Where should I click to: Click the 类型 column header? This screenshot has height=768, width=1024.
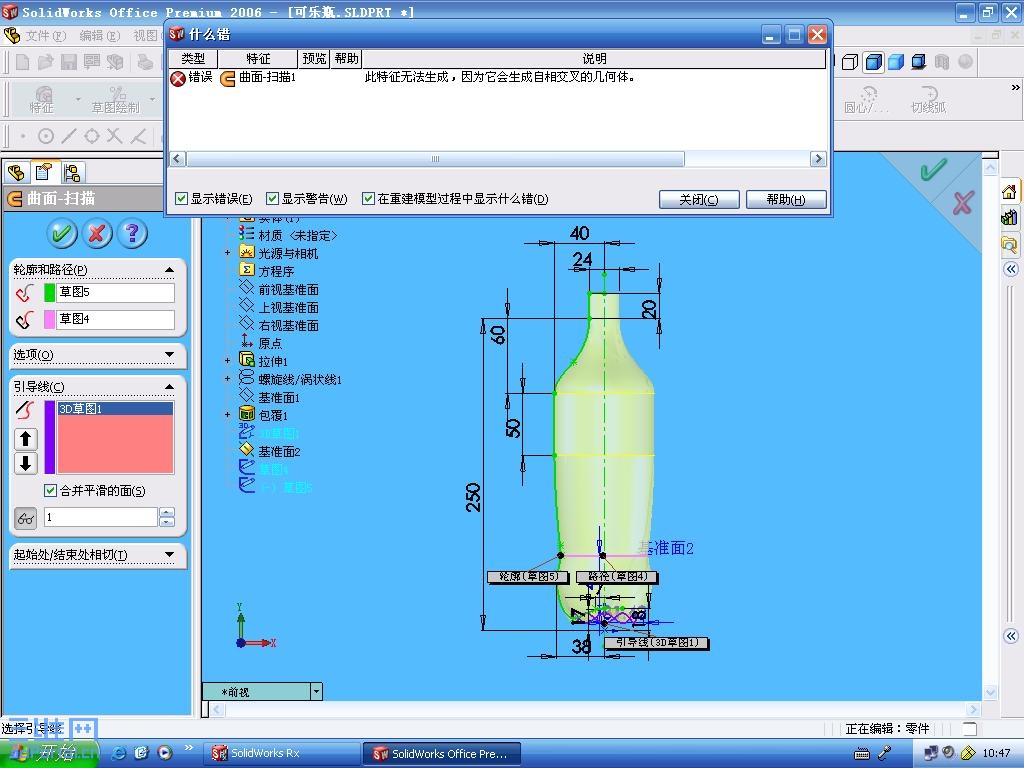pyautogui.click(x=193, y=59)
